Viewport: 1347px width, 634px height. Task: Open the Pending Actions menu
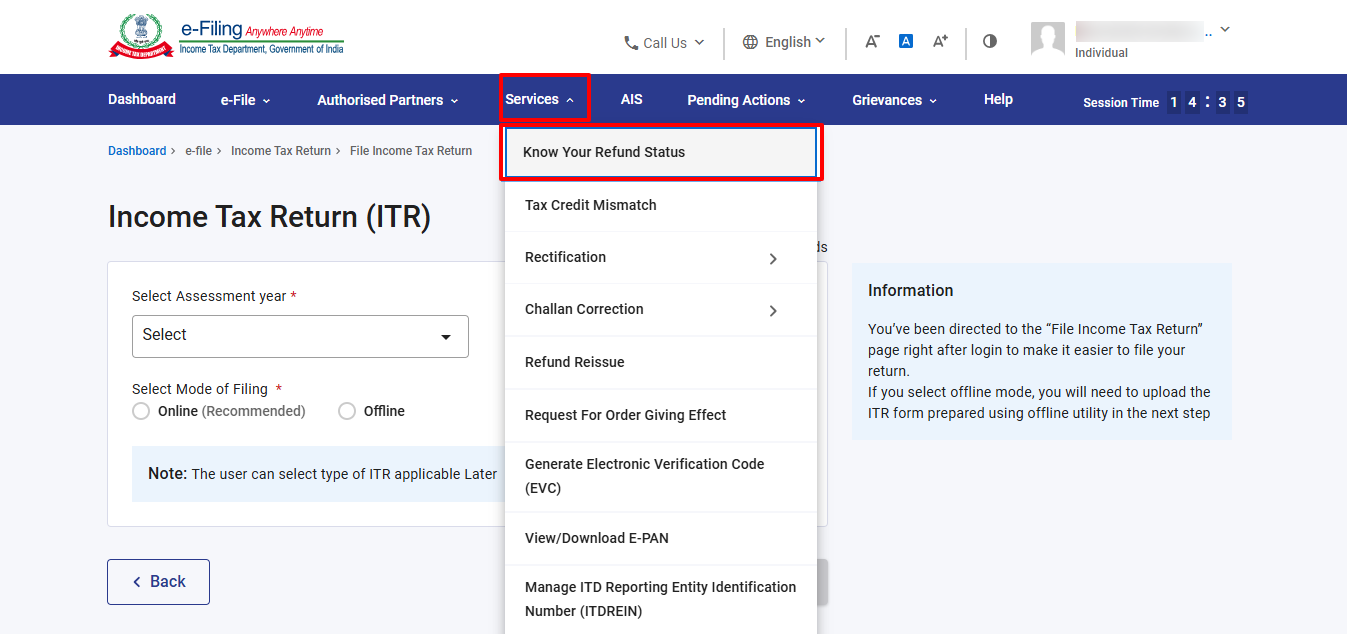pyautogui.click(x=746, y=100)
